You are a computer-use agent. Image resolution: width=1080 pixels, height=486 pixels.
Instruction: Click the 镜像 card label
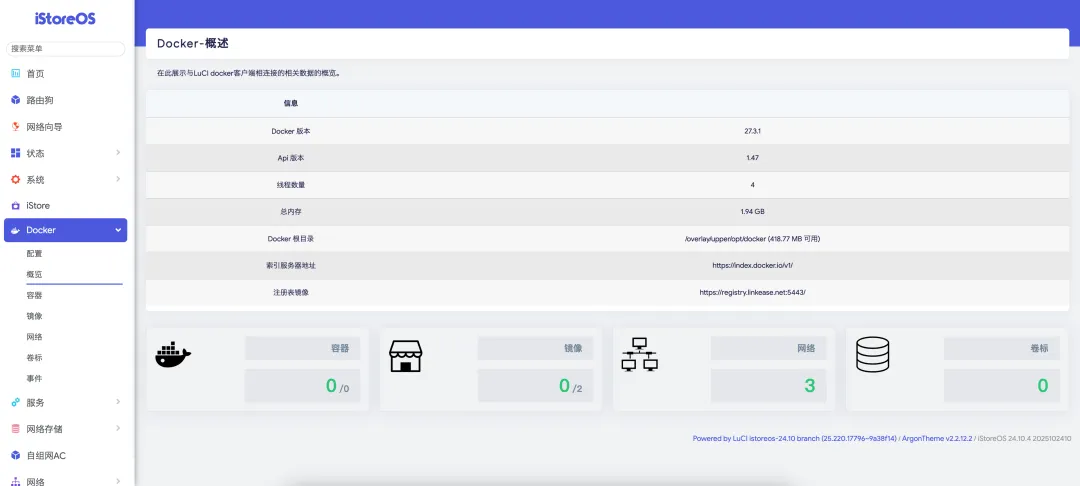[573, 348]
